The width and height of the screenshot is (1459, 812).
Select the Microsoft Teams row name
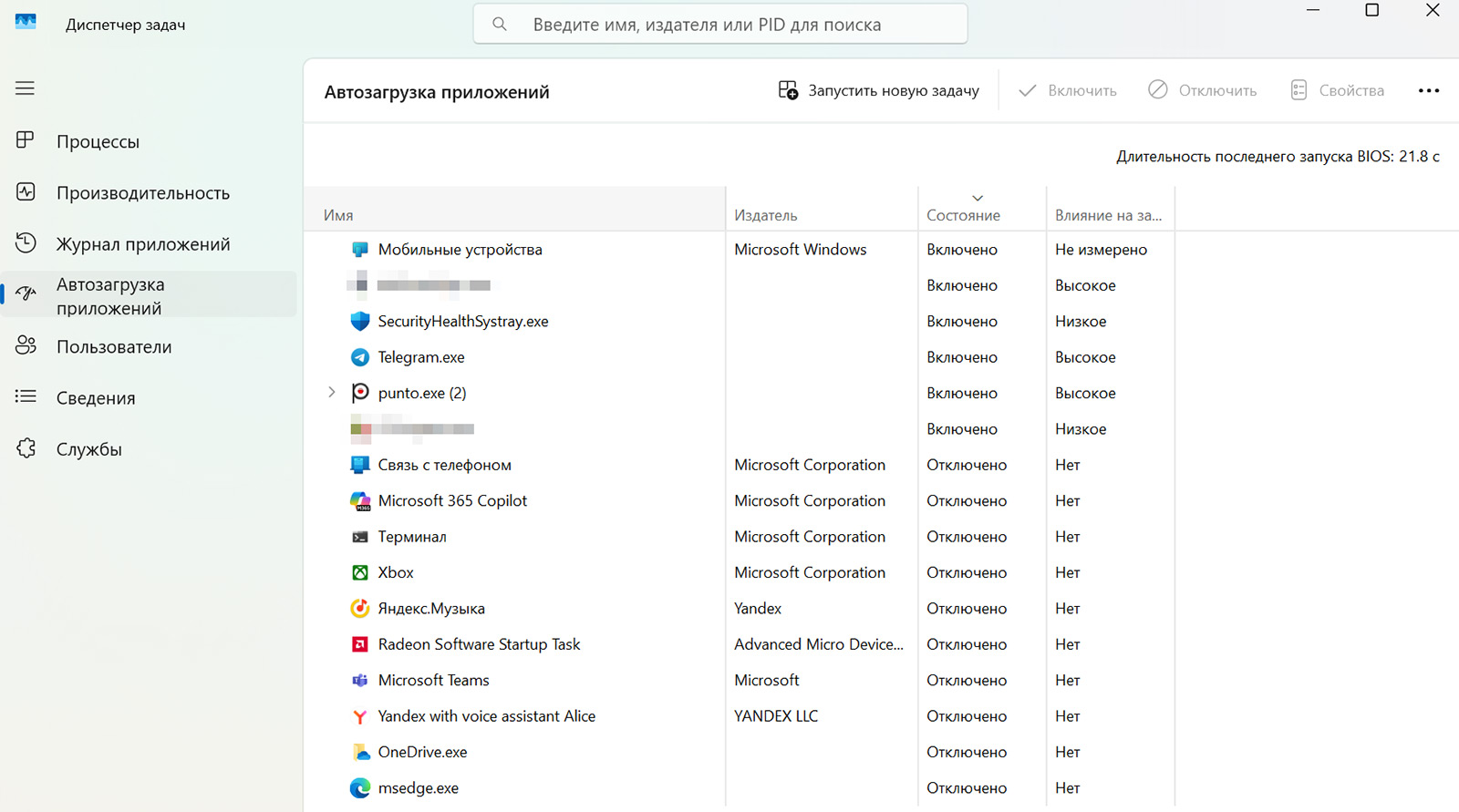pos(433,680)
